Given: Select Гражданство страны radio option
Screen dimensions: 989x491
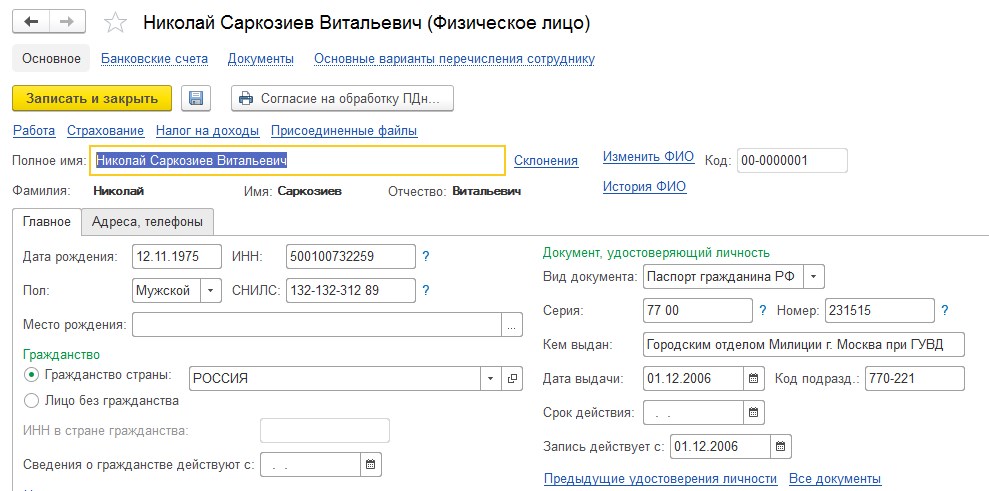Looking at the screenshot, I should (x=31, y=375).
